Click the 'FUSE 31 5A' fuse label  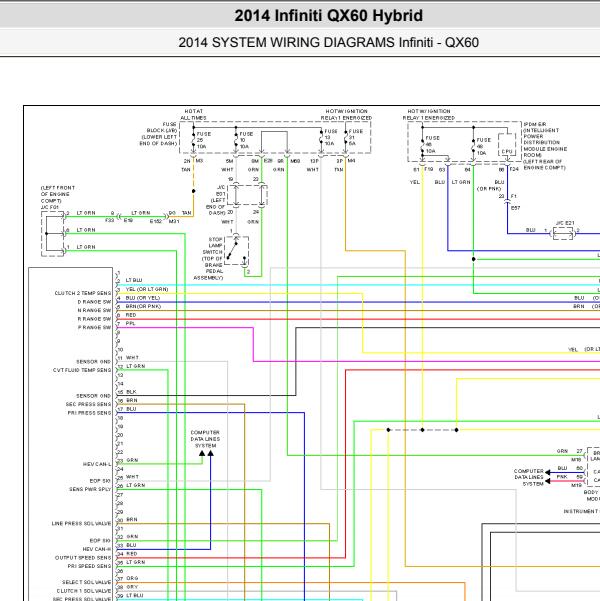tap(355, 137)
